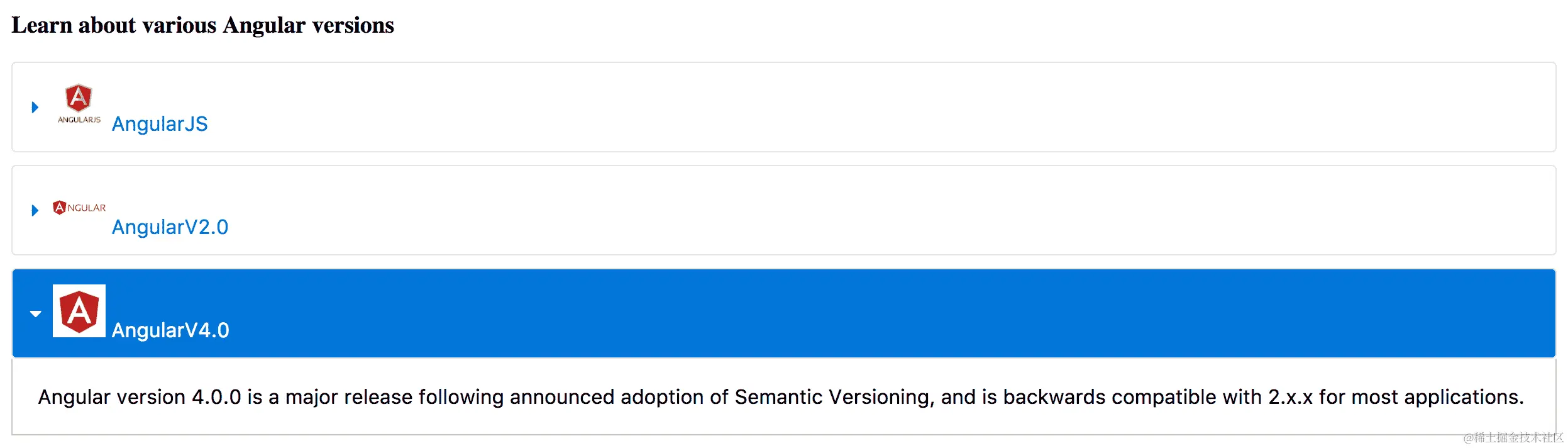Click "2.x.x" in the expanded panel text

[1290, 397]
